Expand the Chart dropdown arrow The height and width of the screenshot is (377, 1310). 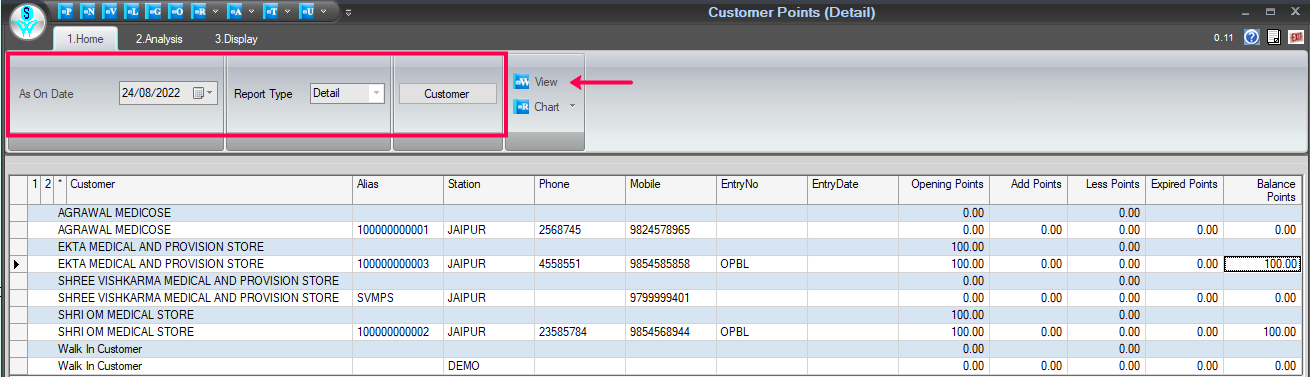[573, 107]
